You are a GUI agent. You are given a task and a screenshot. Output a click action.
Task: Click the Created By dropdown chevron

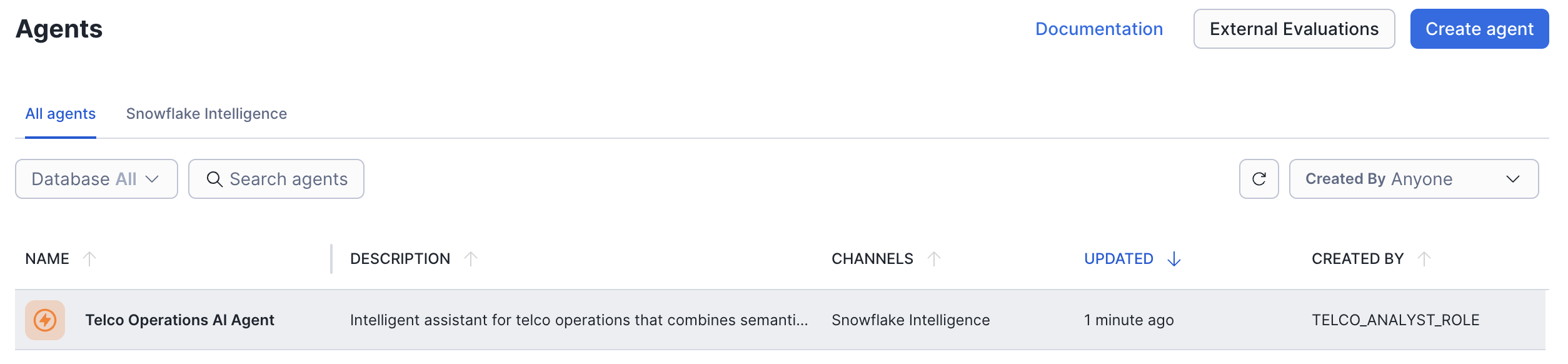click(1513, 179)
